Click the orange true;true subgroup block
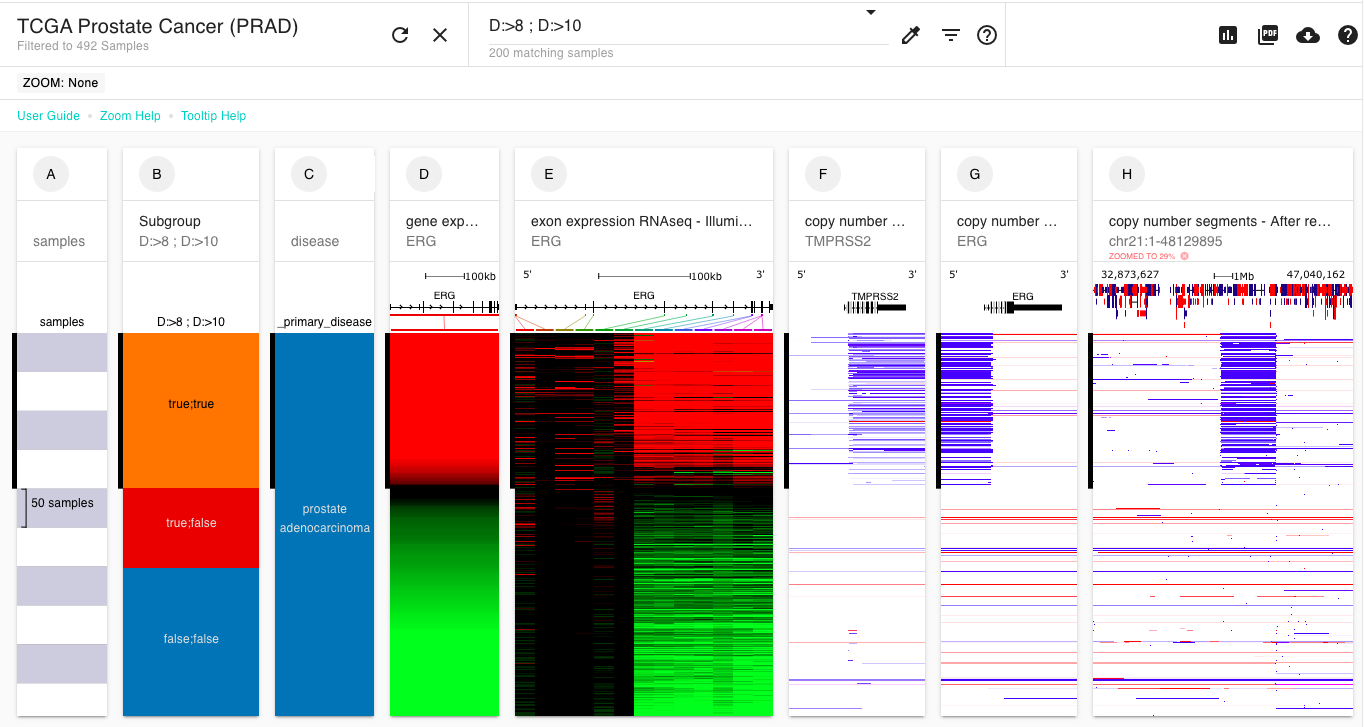 191,410
